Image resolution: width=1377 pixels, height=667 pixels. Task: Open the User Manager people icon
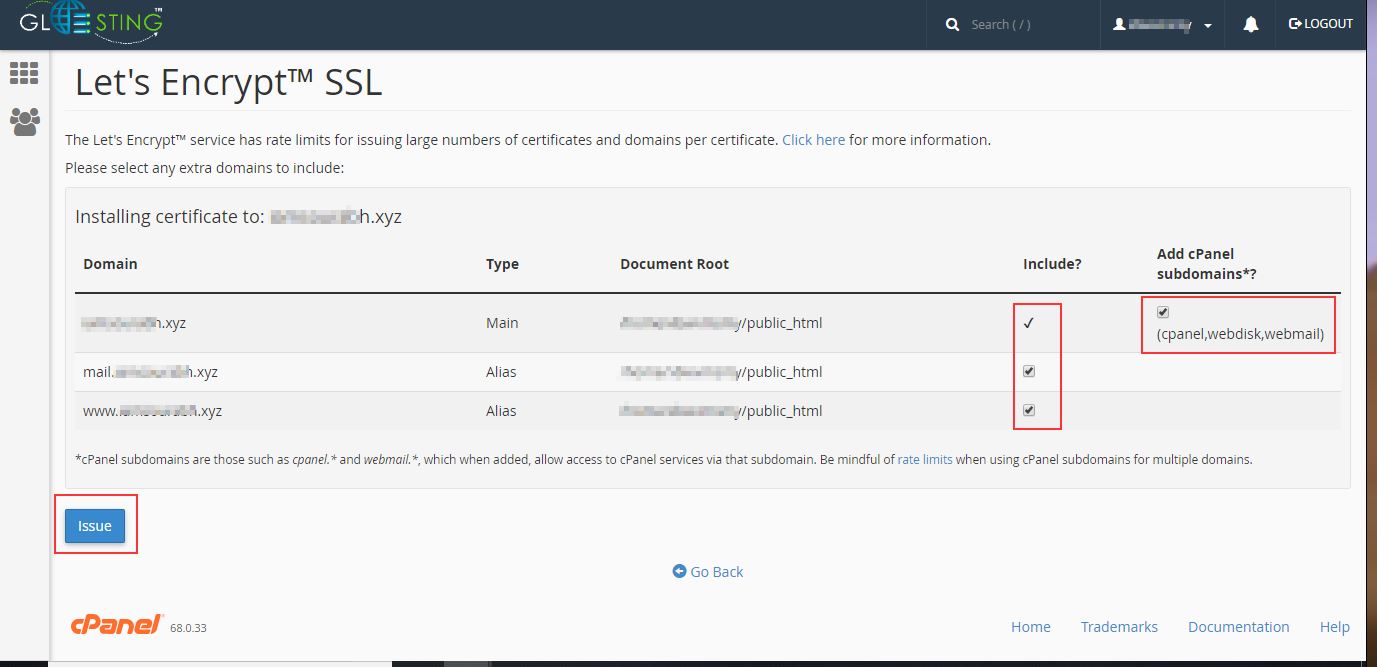click(x=24, y=122)
